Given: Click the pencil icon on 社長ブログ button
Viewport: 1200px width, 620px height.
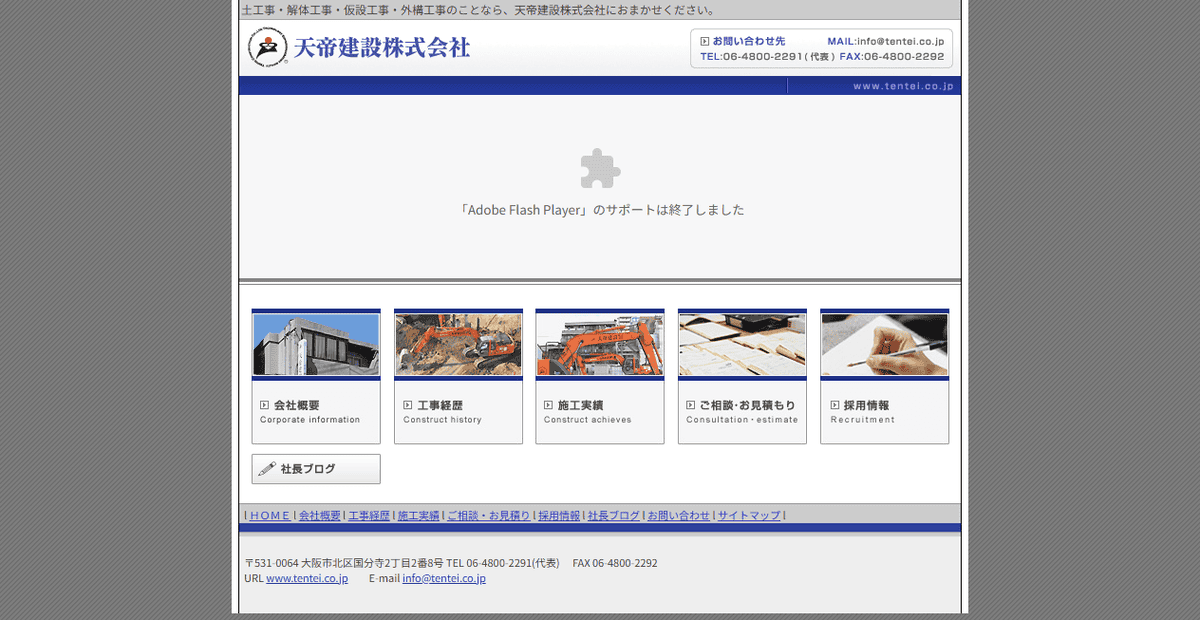Looking at the screenshot, I should point(265,468).
